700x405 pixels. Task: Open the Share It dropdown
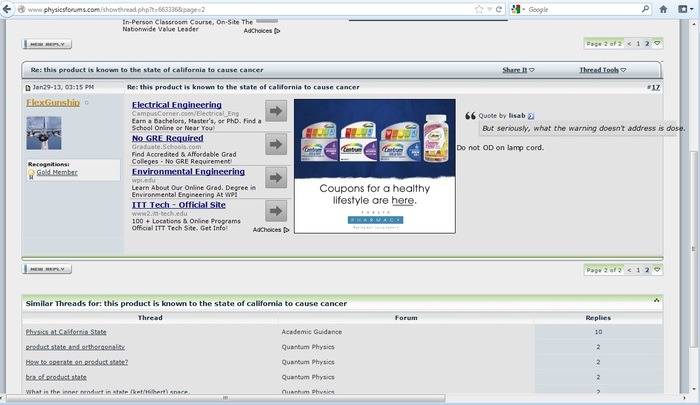(x=518, y=70)
